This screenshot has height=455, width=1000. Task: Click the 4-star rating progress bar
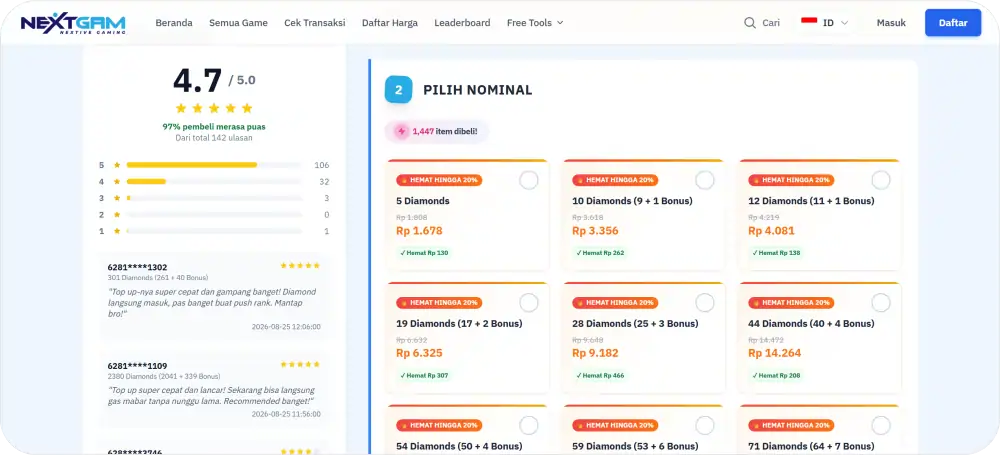click(x=214, y=182)
